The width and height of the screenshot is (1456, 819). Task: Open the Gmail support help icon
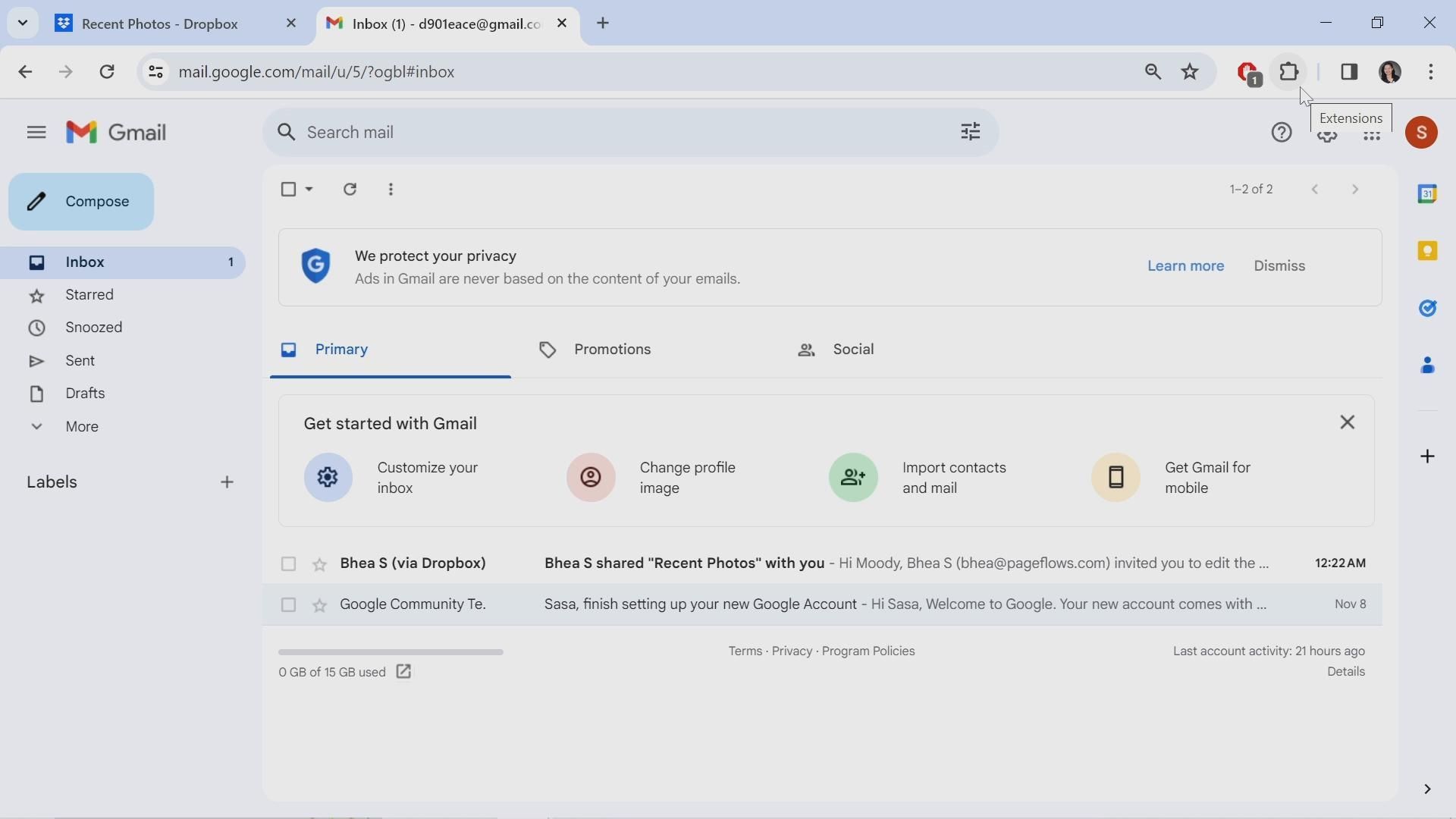[x=1282, y=133]
